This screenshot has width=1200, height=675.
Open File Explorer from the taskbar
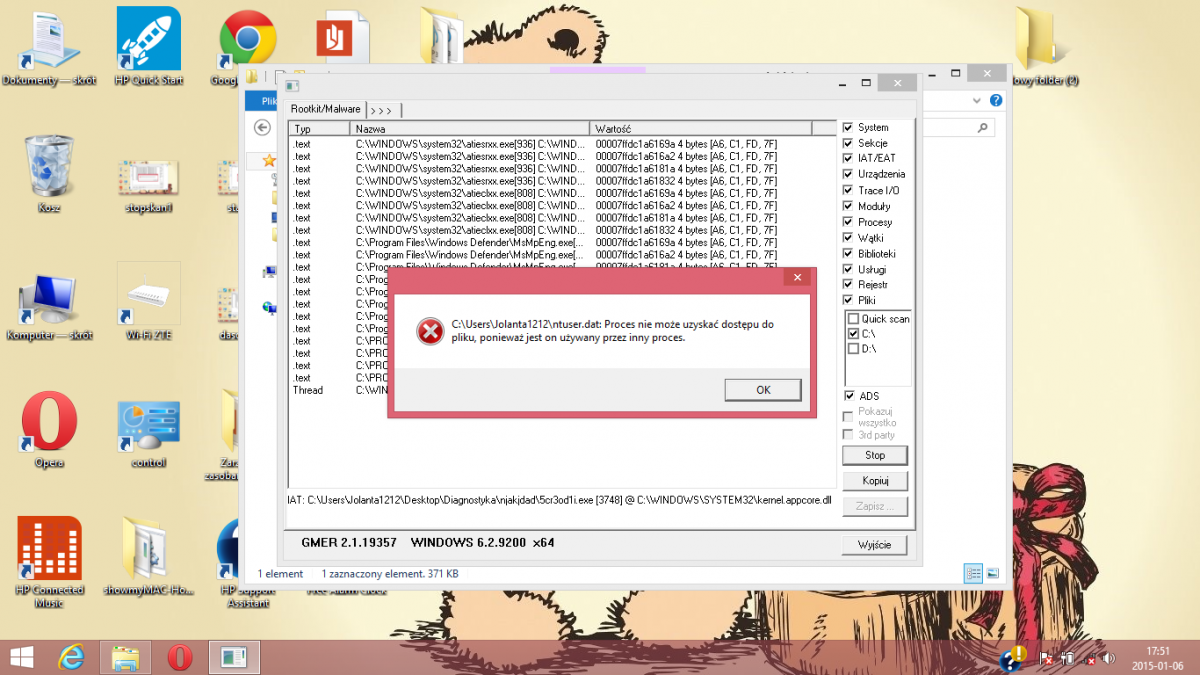[x=125, y=657]
